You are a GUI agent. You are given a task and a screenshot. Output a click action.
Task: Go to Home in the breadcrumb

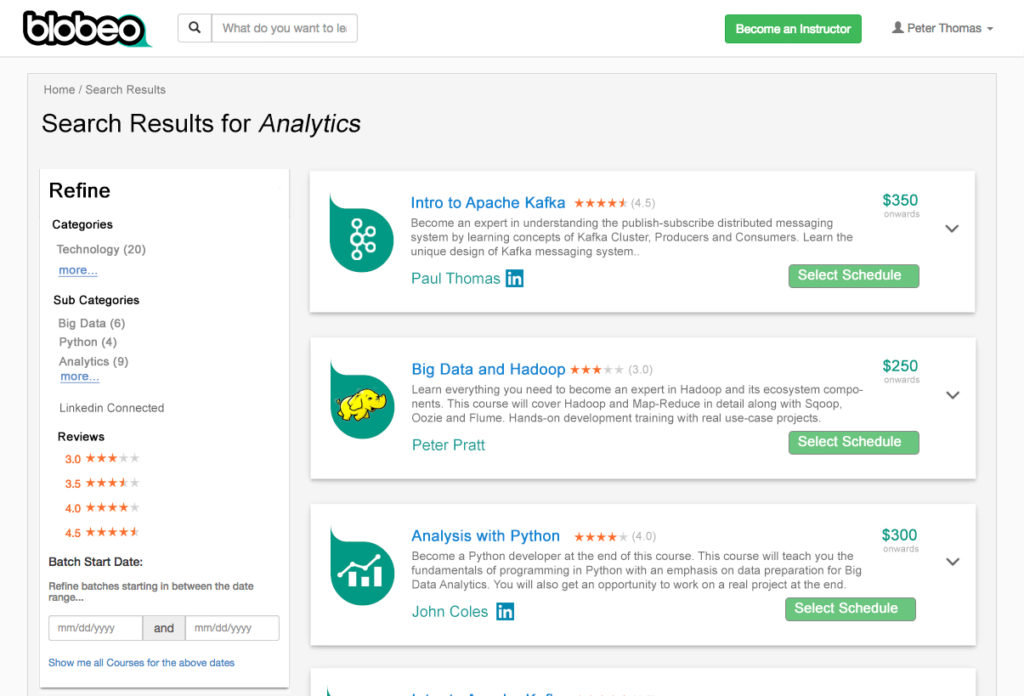click(59, 90)
